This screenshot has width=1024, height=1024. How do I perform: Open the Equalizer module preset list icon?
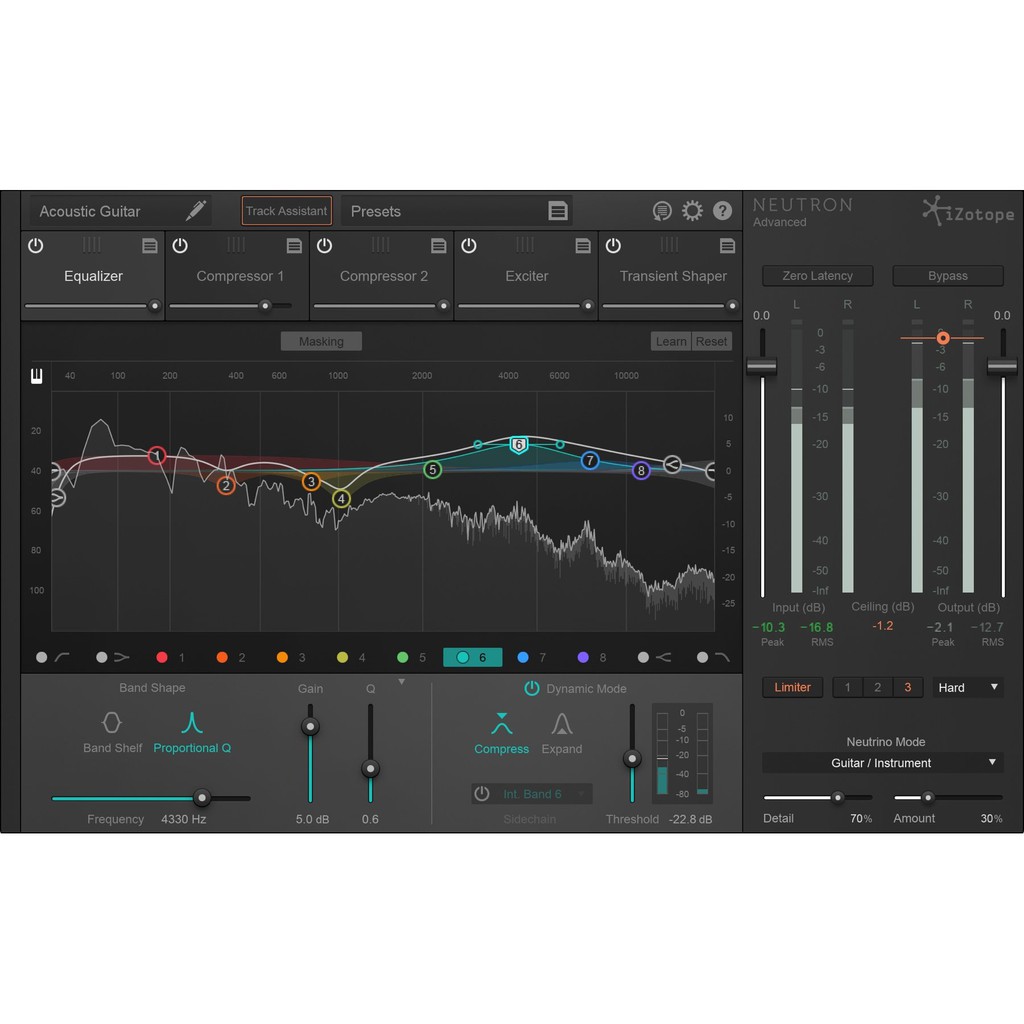[150, 246]
